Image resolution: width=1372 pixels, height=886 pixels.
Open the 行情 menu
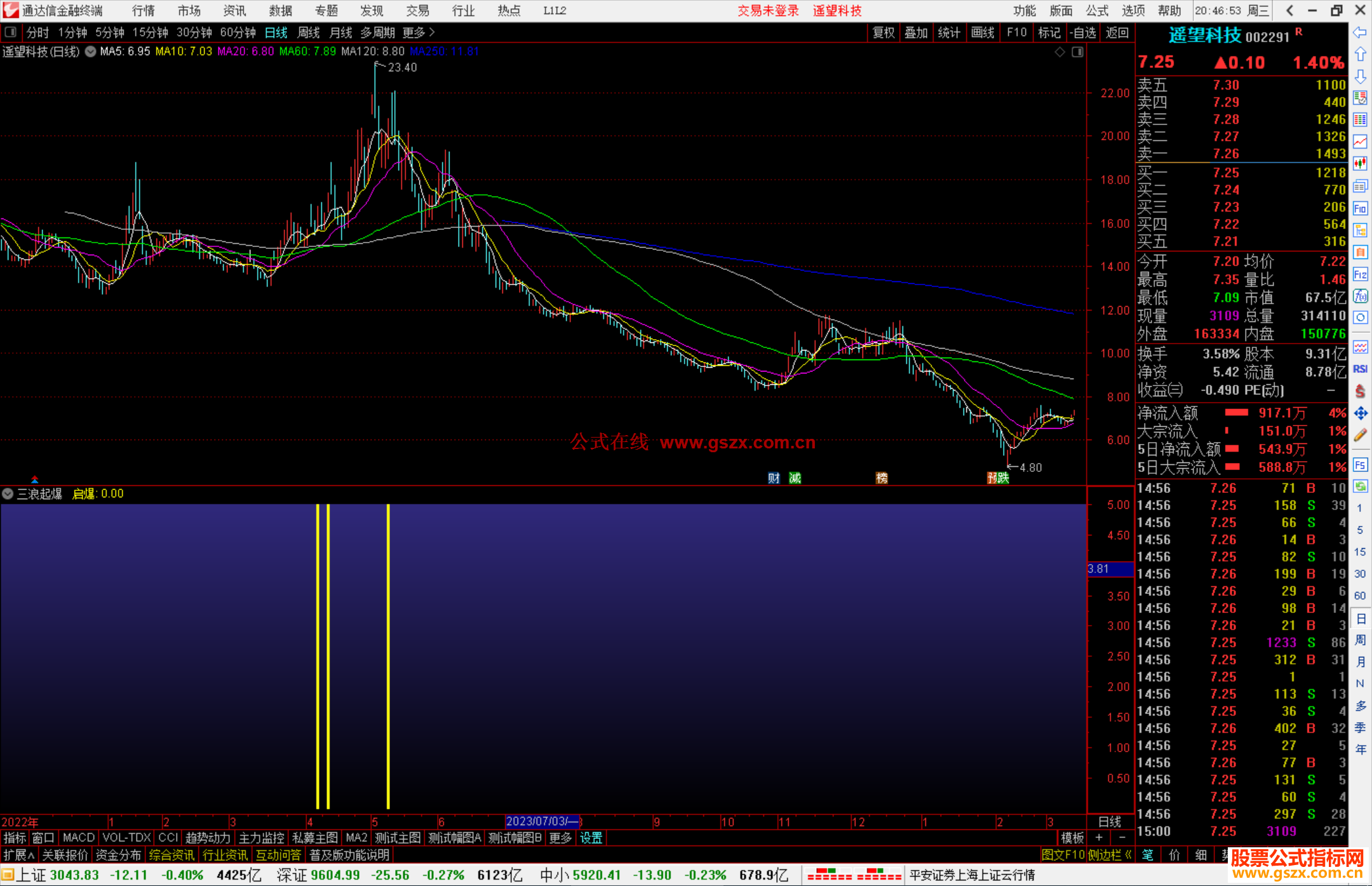[x=143, y=10]
